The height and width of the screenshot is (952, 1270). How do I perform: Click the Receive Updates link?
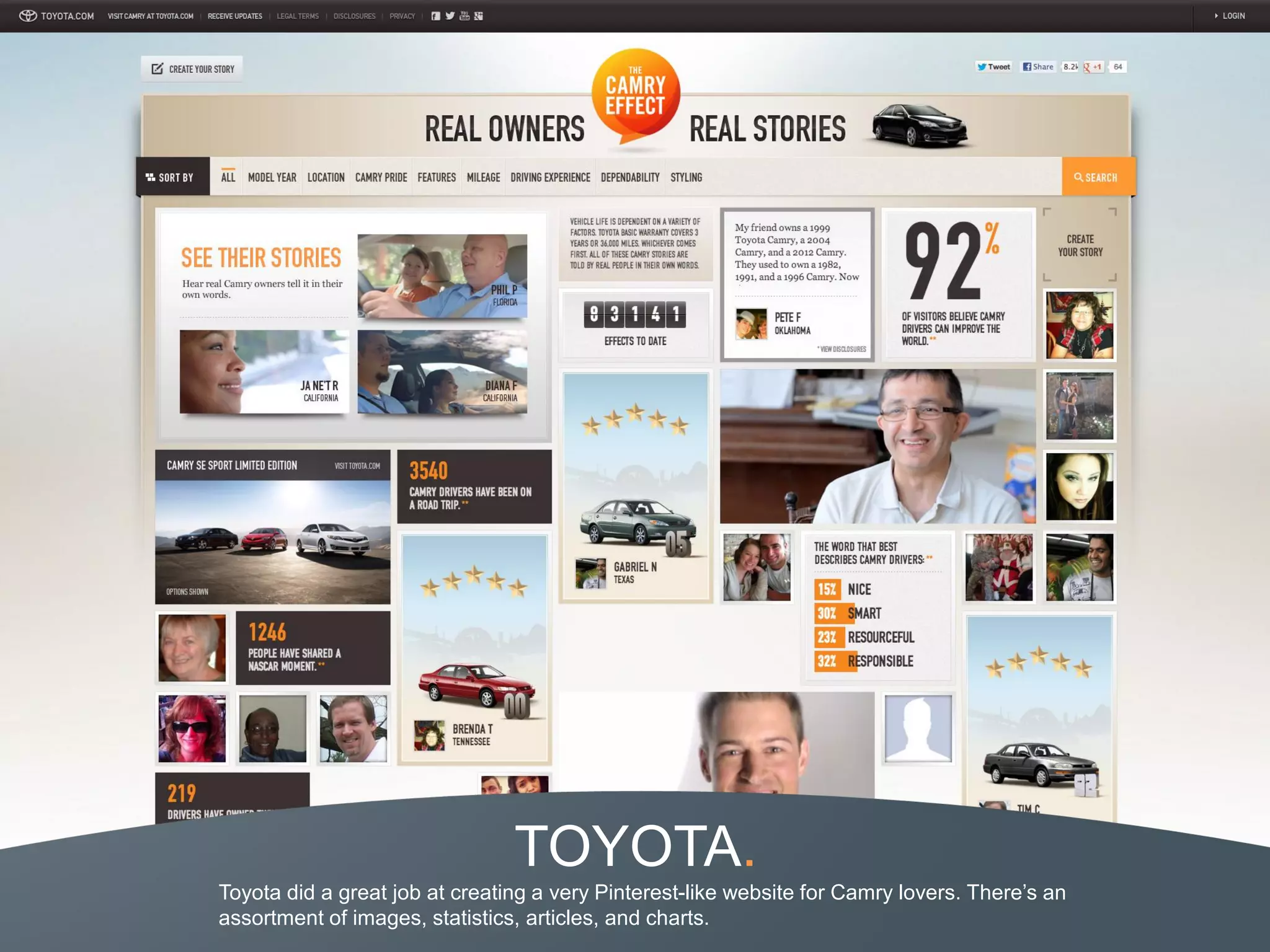pyautogui.click(x=235, y=16)
